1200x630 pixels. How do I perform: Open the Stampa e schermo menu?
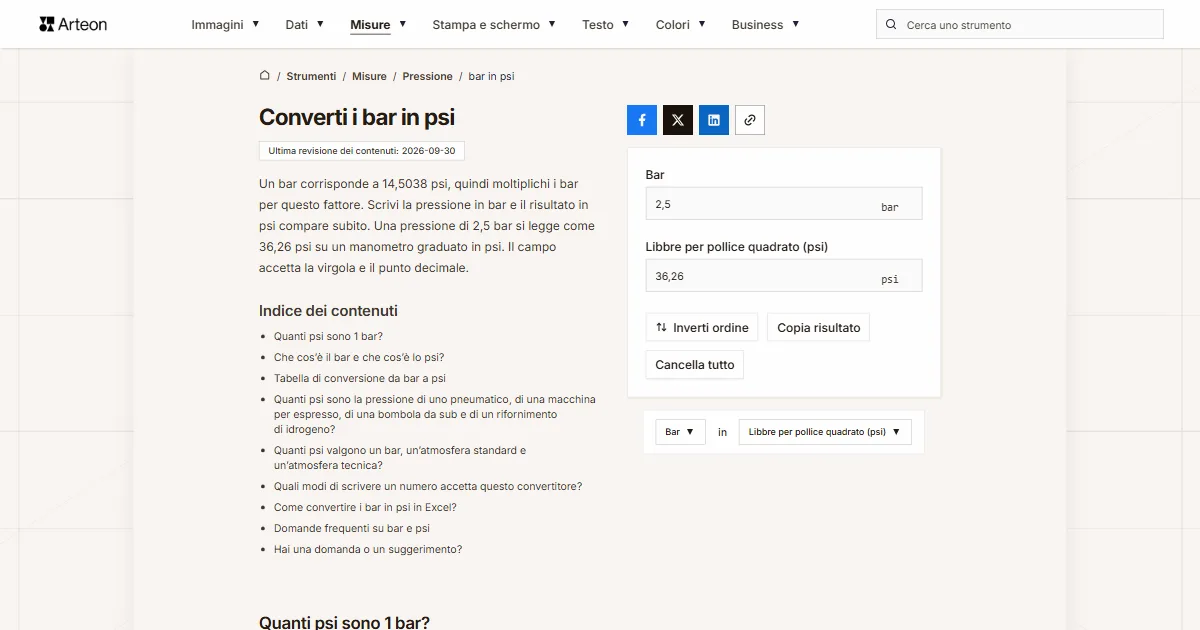pos(494,24)
